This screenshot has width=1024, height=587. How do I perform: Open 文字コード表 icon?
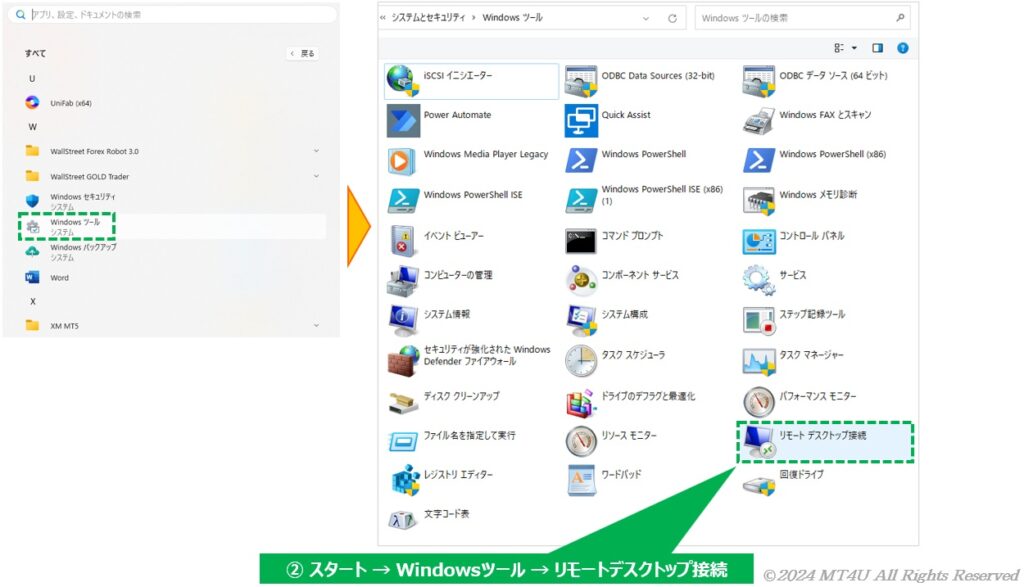[x=402, y=520]
